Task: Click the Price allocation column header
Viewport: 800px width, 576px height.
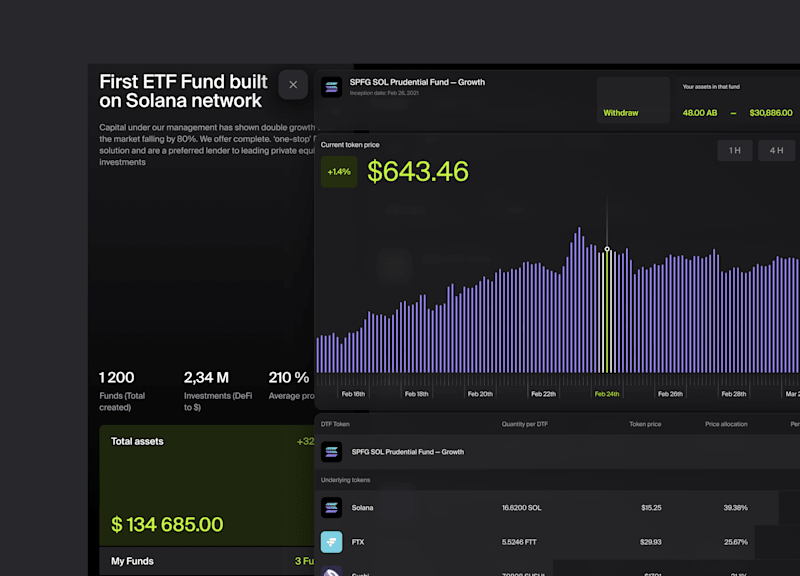Action: 726,424
